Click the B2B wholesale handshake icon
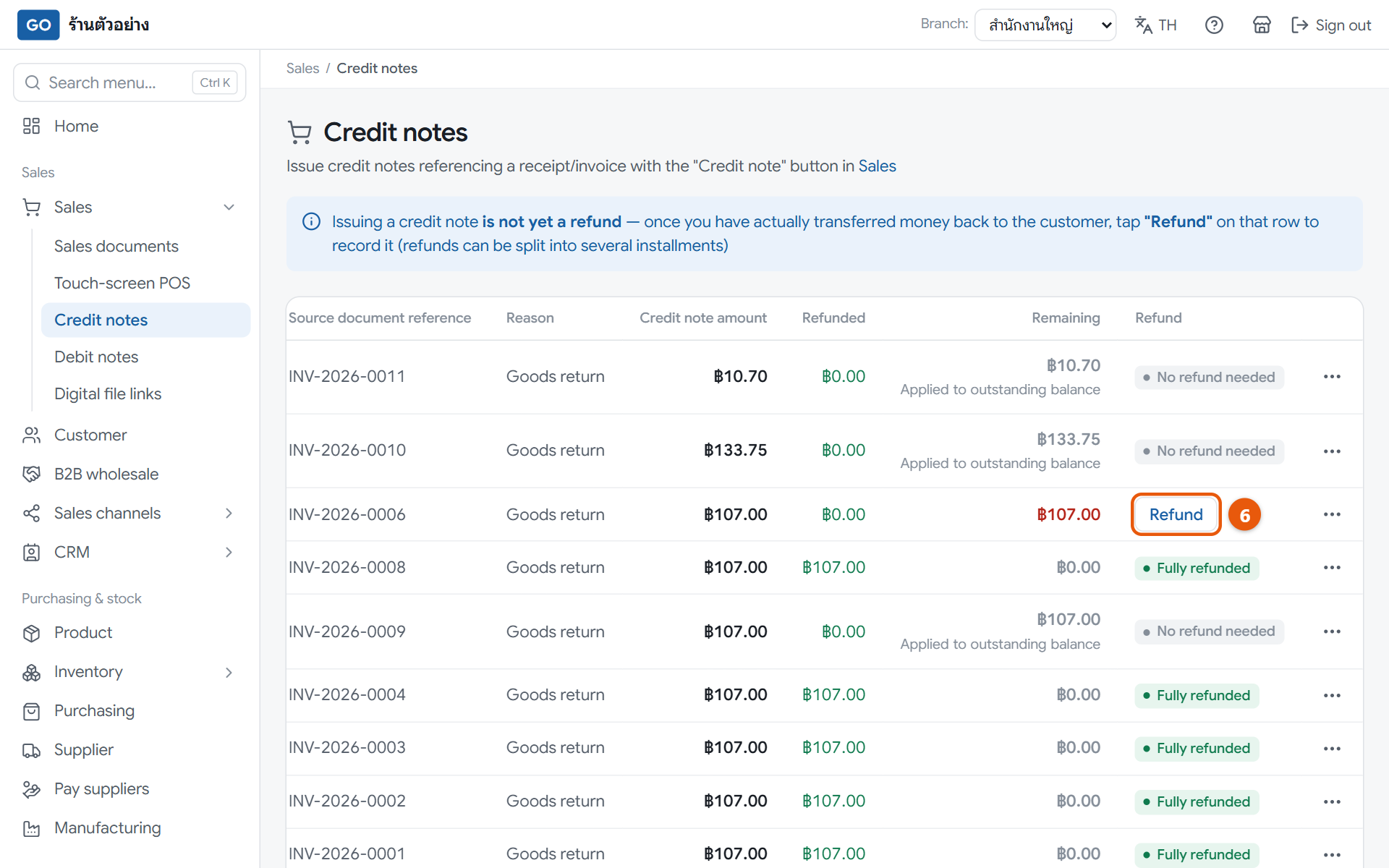This screenshot has height=868, width=1389. [x=31, y=475]
